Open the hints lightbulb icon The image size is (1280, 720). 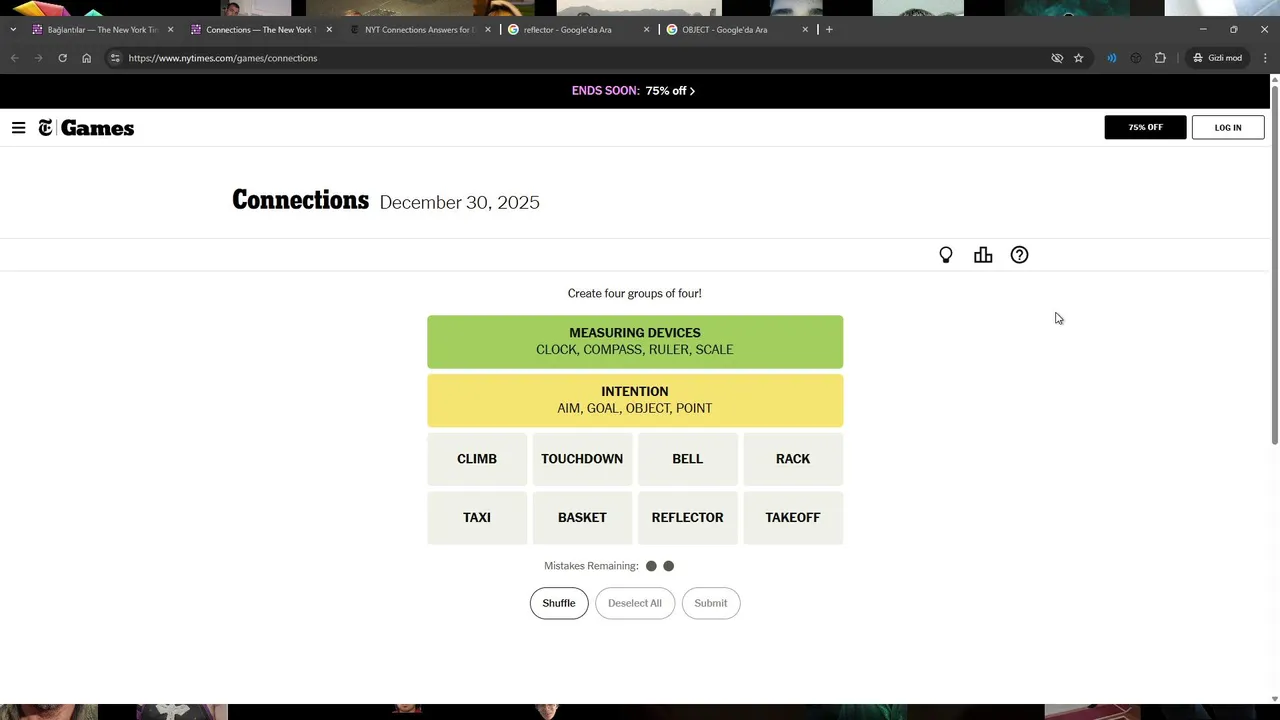tap(946, 255)
